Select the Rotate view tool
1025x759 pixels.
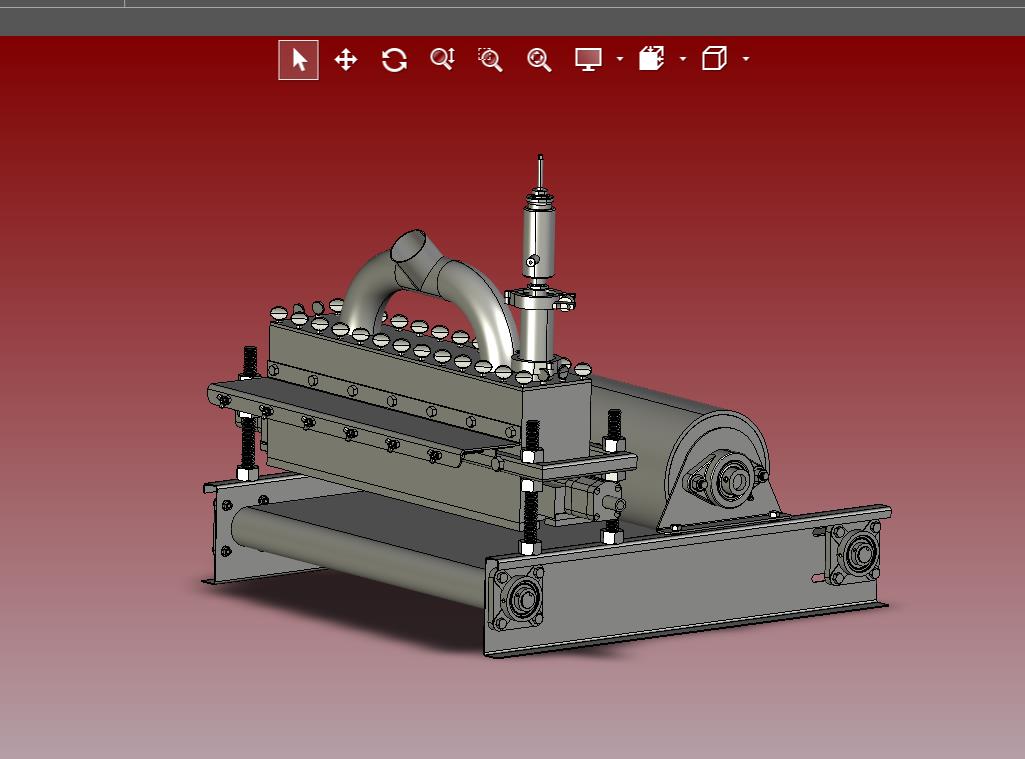pyautogui.click(x=394, y=59)
